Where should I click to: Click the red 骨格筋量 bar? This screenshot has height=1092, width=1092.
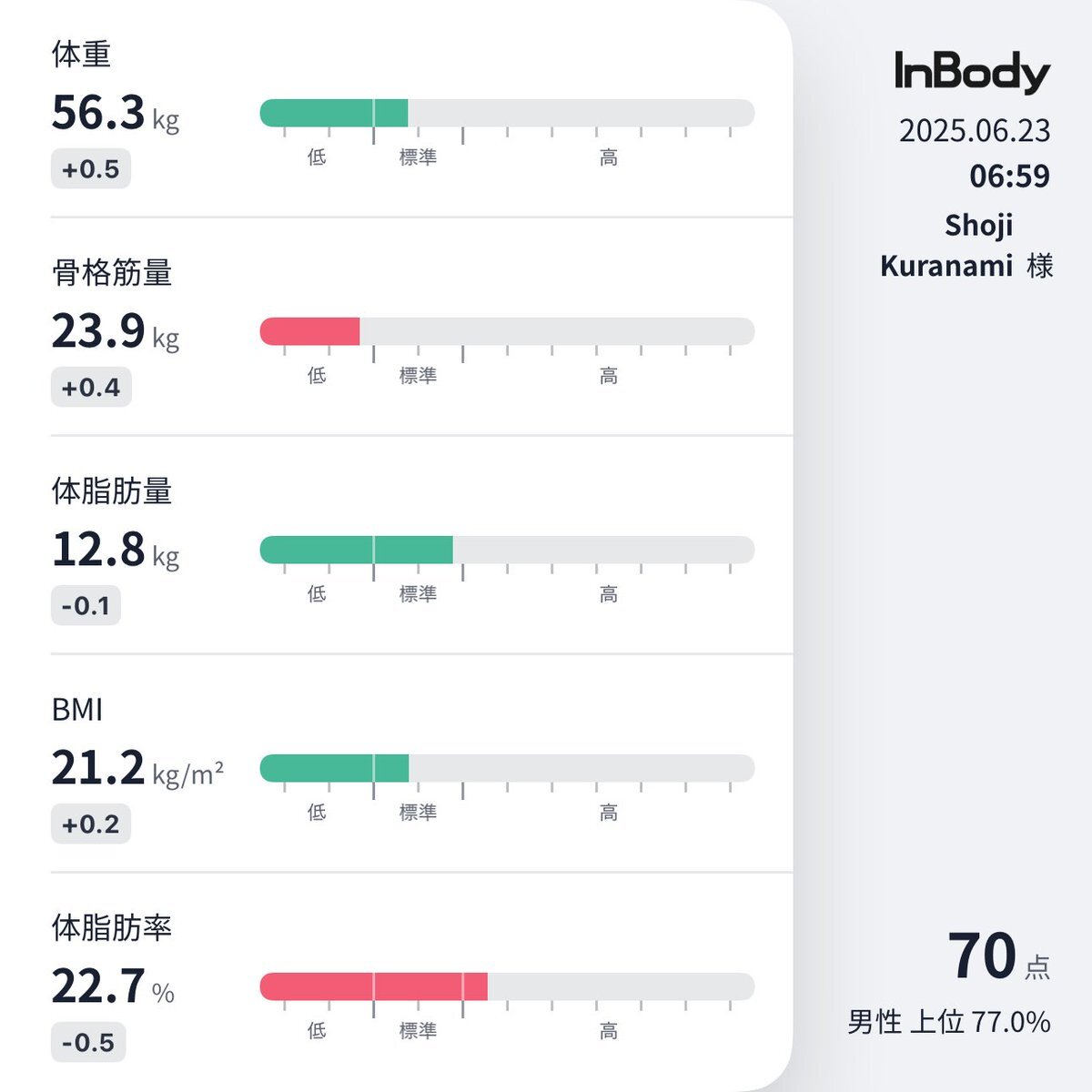[x=309, y=331]
